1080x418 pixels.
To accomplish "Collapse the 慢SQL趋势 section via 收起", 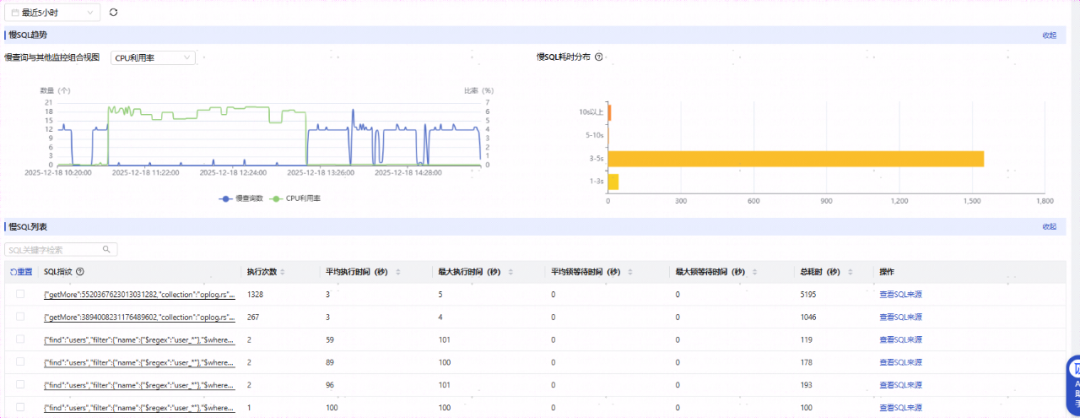I will [1049, 35].
